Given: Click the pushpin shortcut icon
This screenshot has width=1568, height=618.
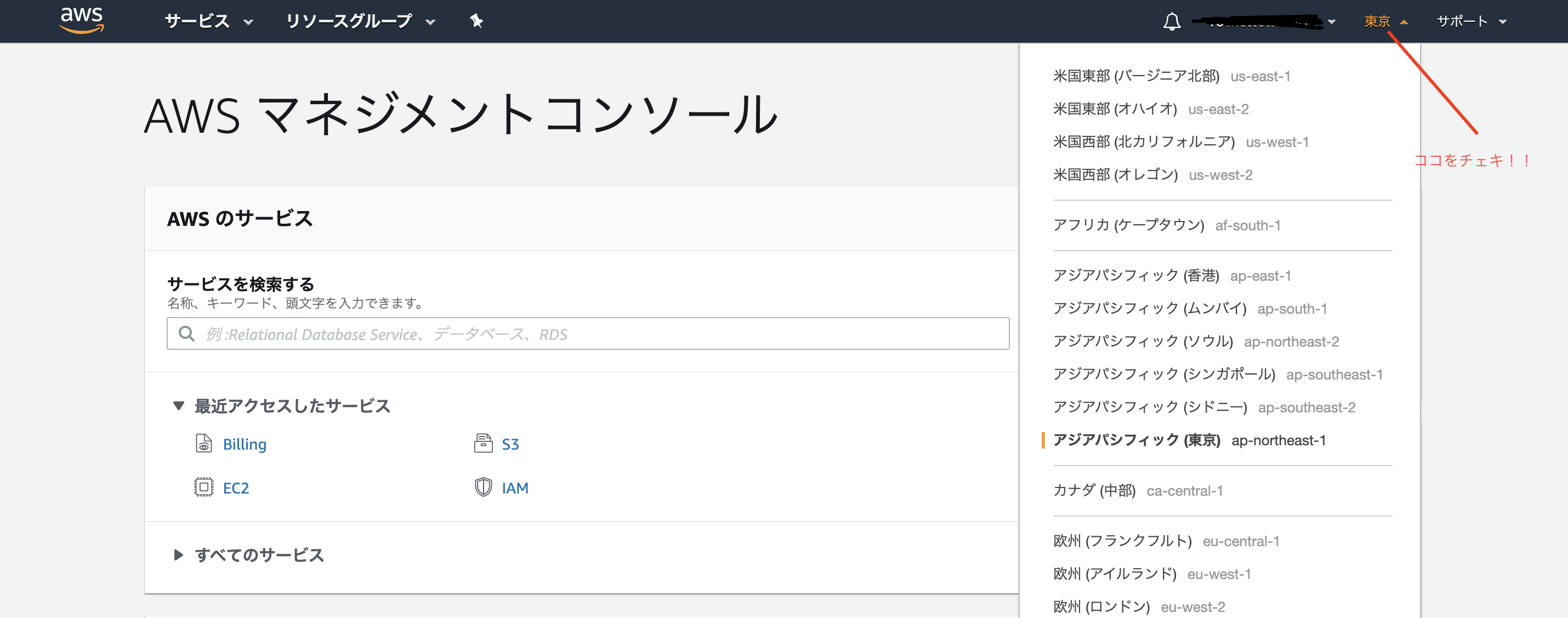Looking at the screenshot, I should [x=476, y=21].
